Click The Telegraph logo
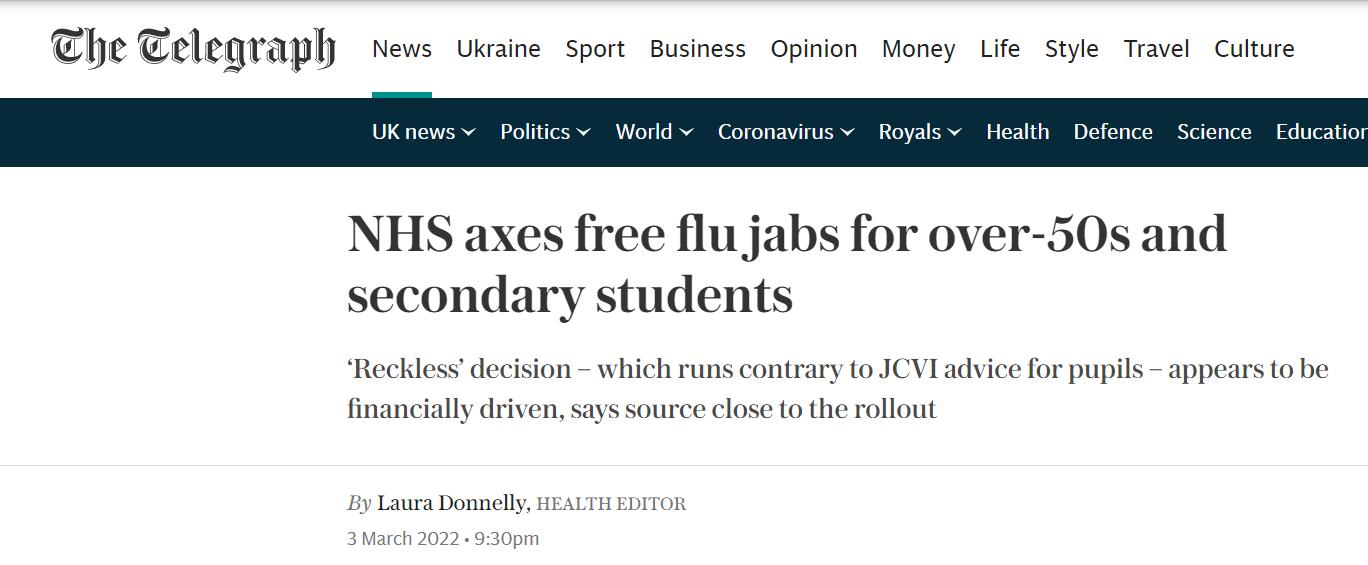 193,49
